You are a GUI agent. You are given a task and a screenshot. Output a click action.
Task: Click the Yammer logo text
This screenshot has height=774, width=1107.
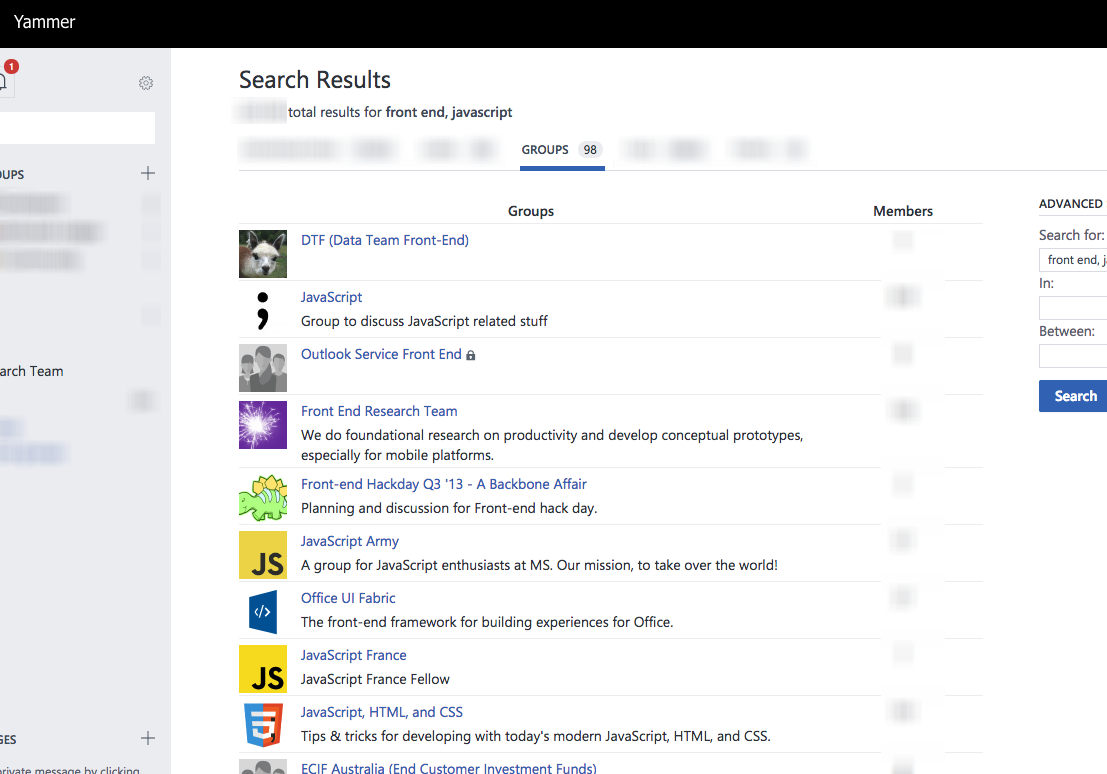pyautogui.click(x=44, y=22)
